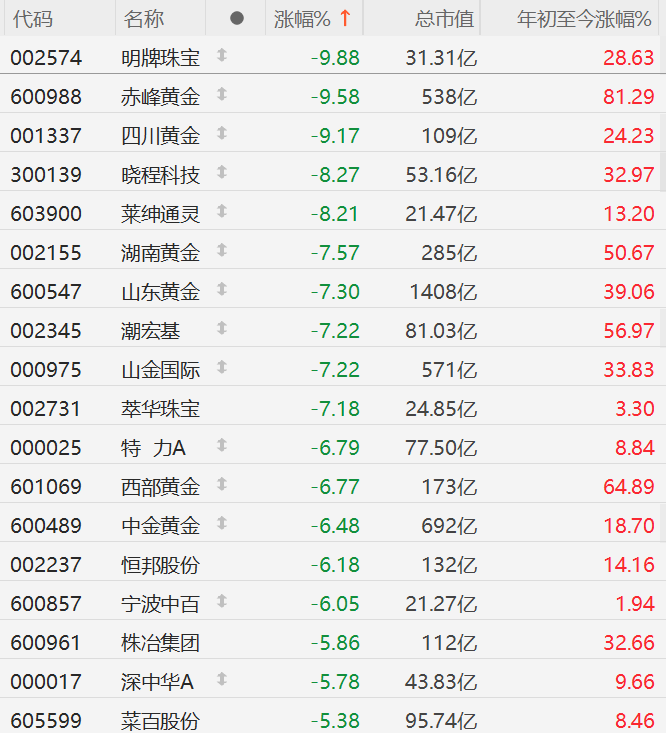Click the -9.88 change value
The width and height of the screenshot is (666, 733).
point(336,58)
